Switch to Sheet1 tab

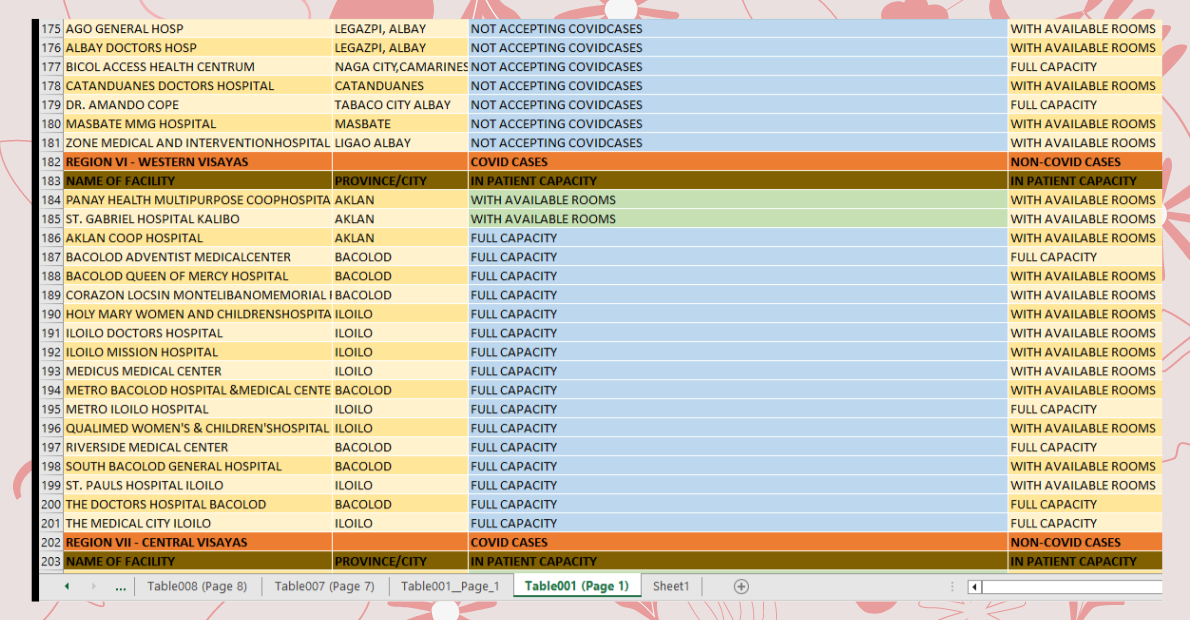pyautogui.click(x=671, y=586)
